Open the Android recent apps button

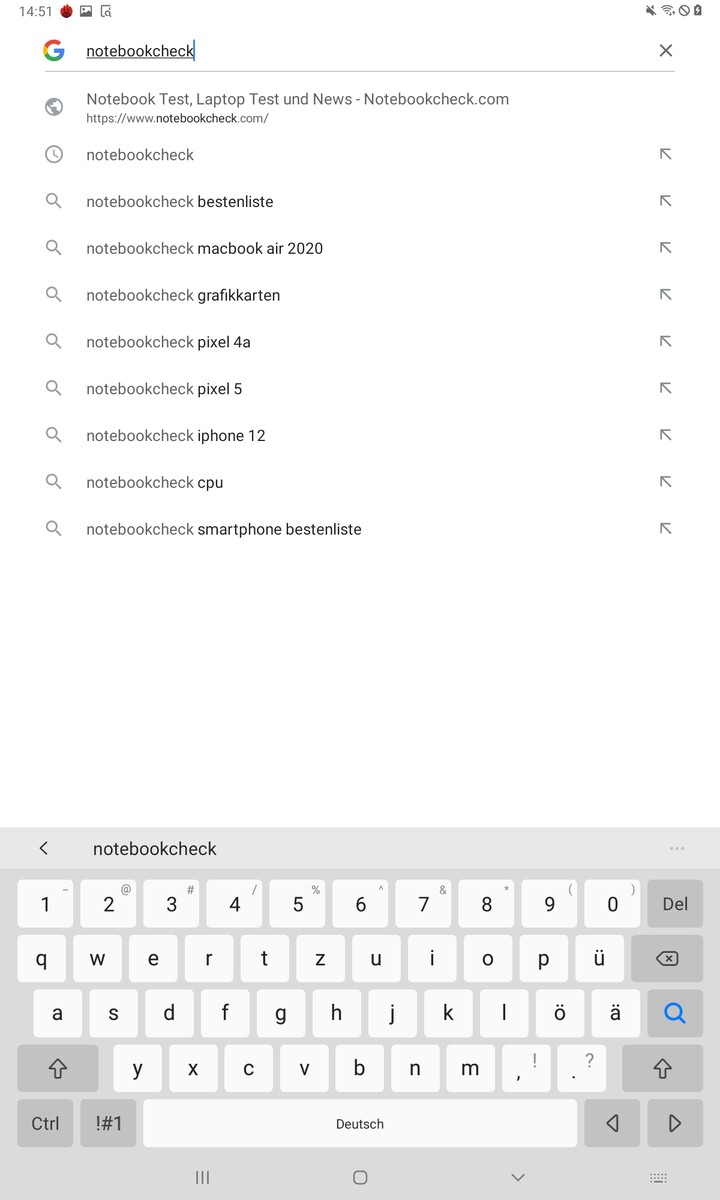[x=202, y=1178]
